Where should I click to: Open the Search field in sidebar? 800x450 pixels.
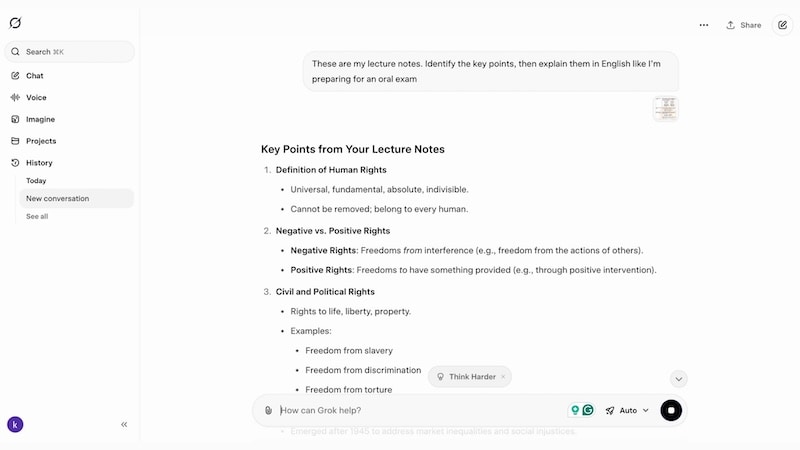pos(70,51)
